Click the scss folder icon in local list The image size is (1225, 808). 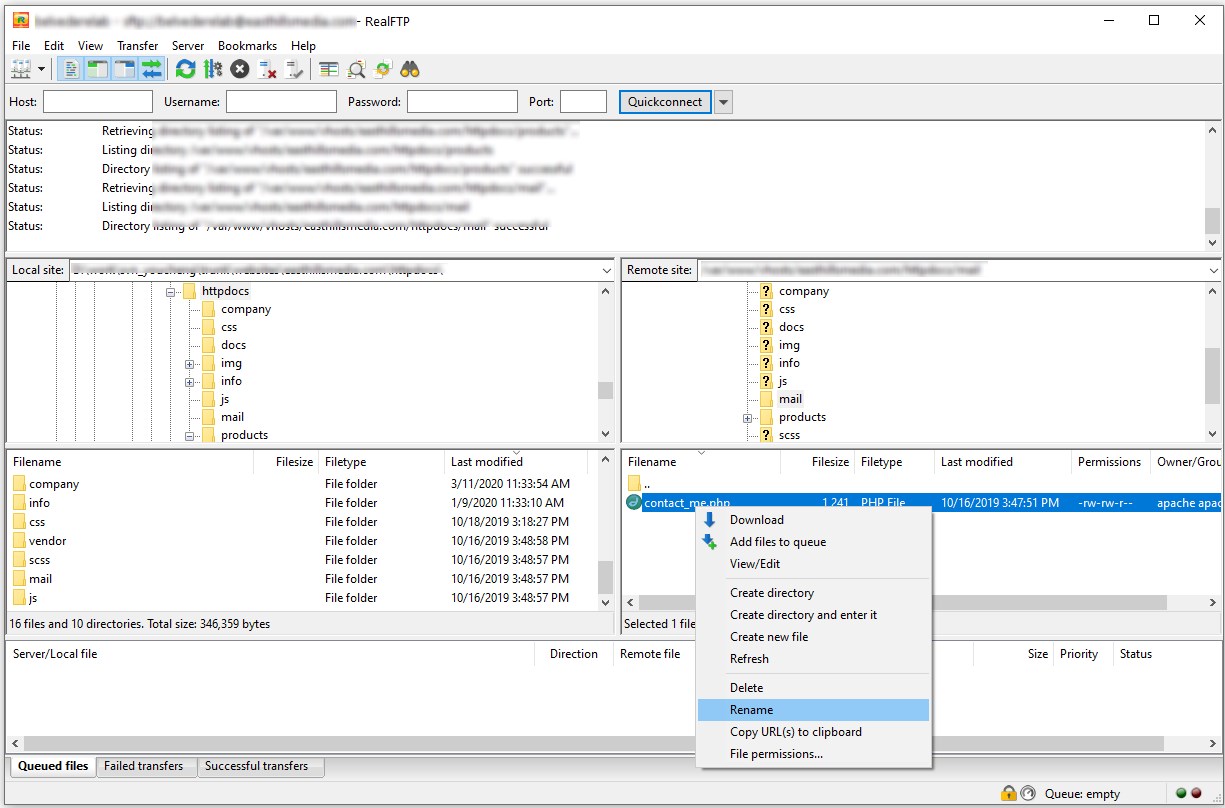point(20,559)
